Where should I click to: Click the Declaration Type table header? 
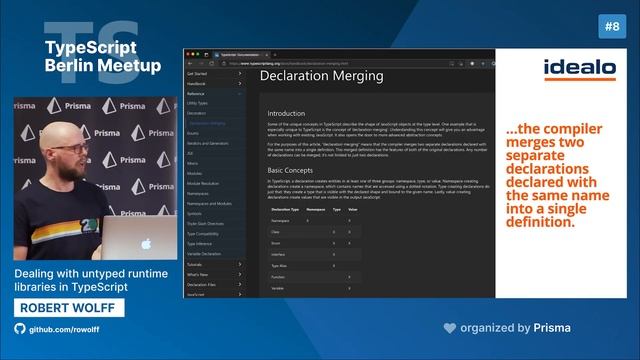pyautogui.click(x=285, y=209)
